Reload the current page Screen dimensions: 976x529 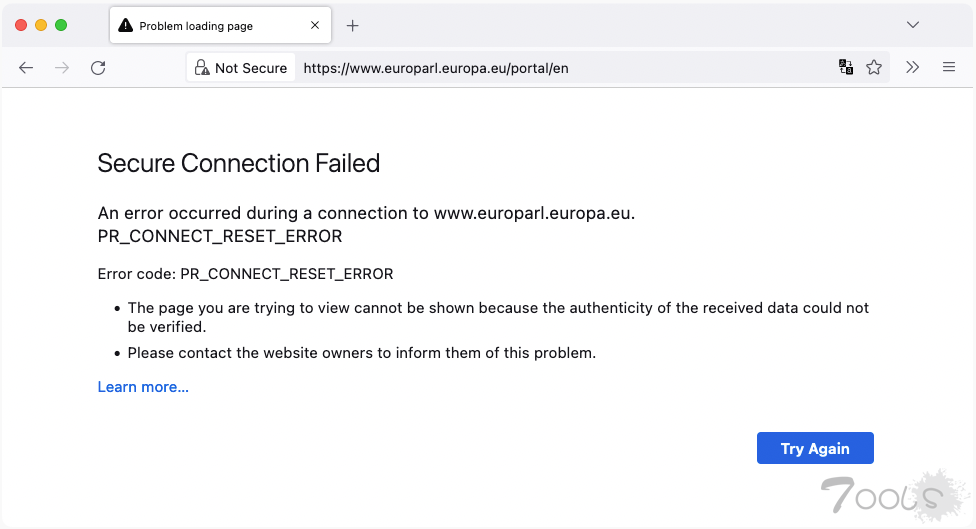pyautogui.click(x=98, y=68)
